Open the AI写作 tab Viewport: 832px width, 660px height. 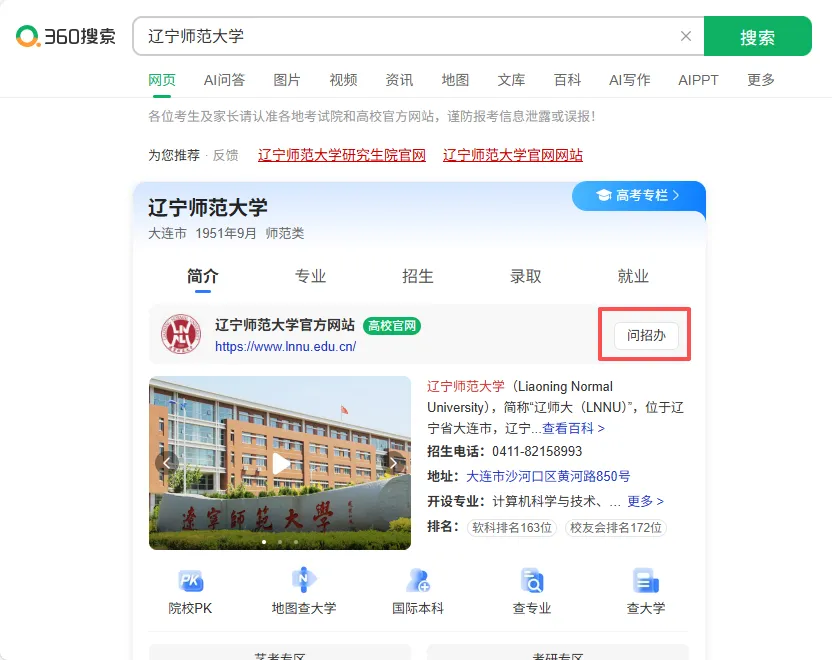(630, 80)
